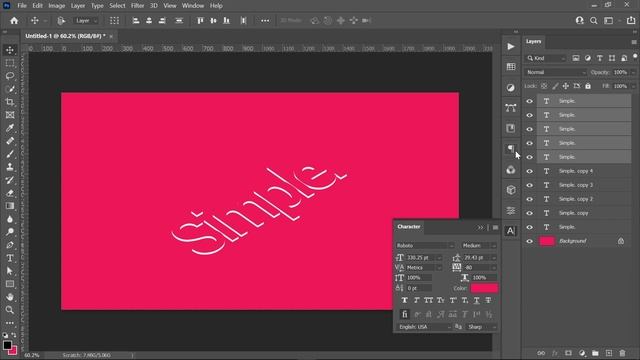Open the 3D panel cube icon
Image resolution: width=640 pixels, height=360 pixels.
coord(511,190)
